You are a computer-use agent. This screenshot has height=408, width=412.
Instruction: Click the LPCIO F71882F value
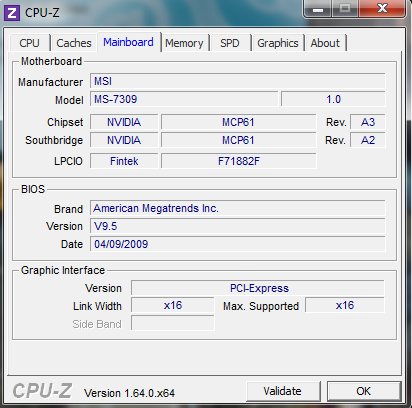click(x=238, y=161)
